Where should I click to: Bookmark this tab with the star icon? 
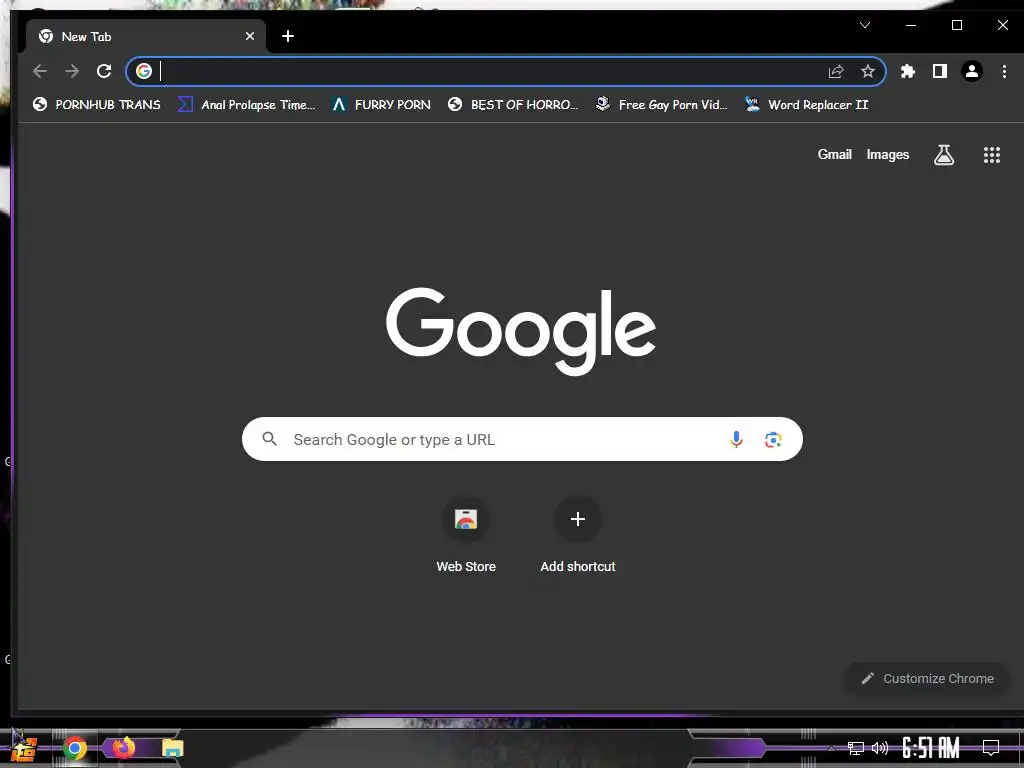(867, 71)
